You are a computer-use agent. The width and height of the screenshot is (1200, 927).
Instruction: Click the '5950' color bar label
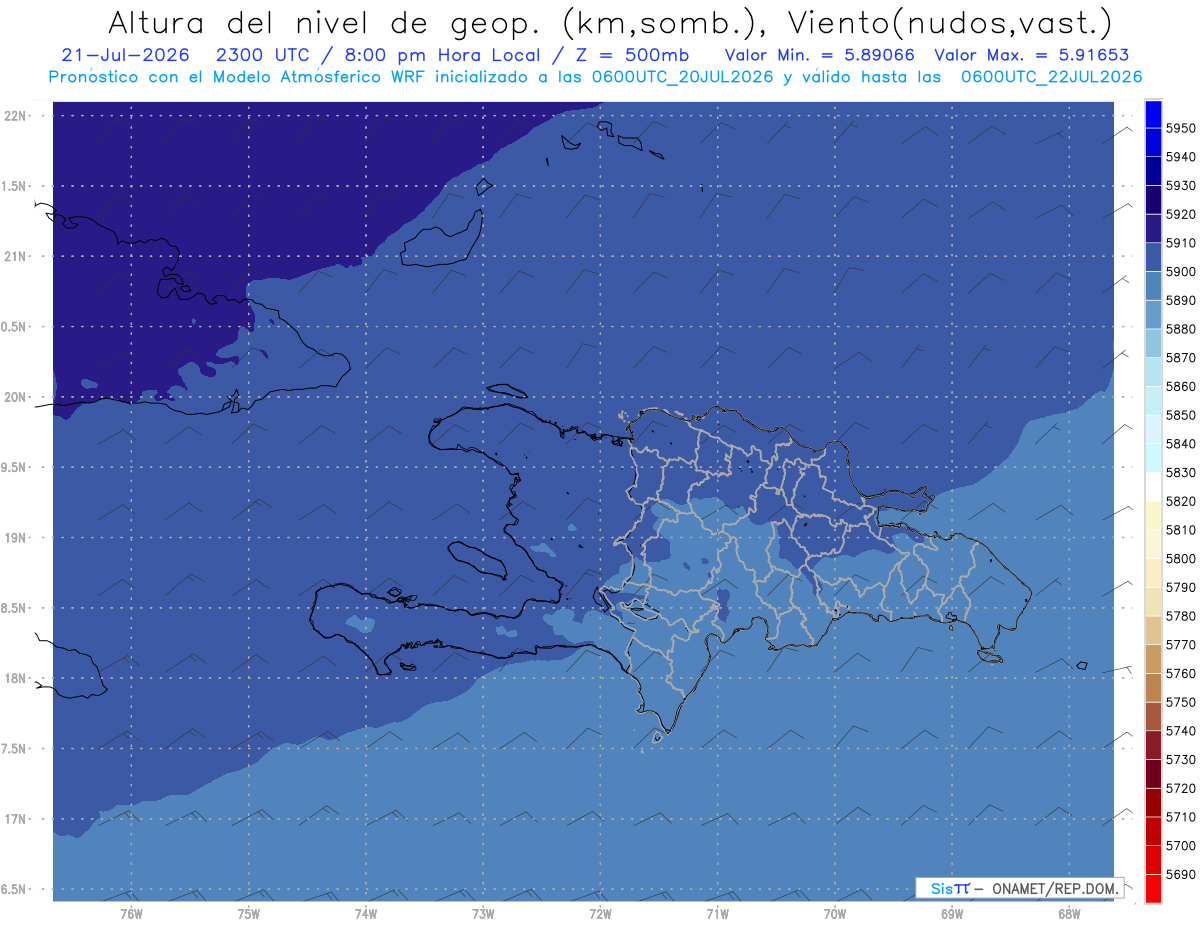tap(1180, 128)
